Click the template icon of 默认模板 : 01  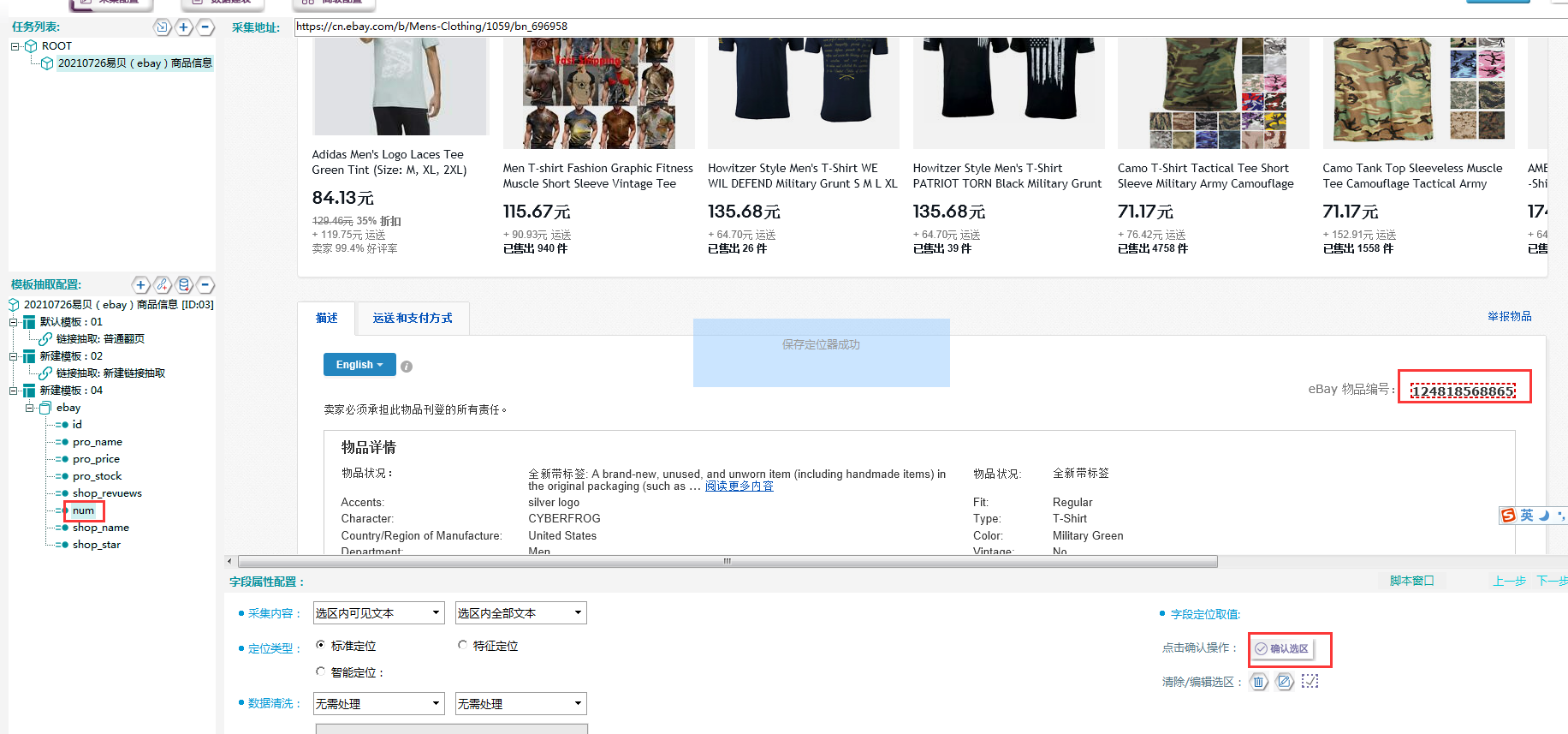pyautogui.click(x=29, y=322)
